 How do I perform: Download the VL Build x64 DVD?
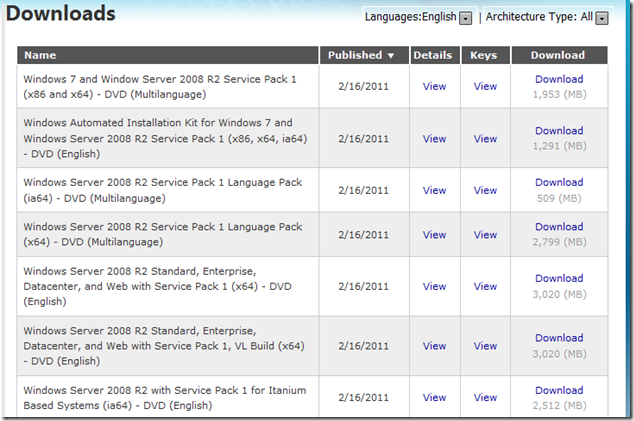559,338
